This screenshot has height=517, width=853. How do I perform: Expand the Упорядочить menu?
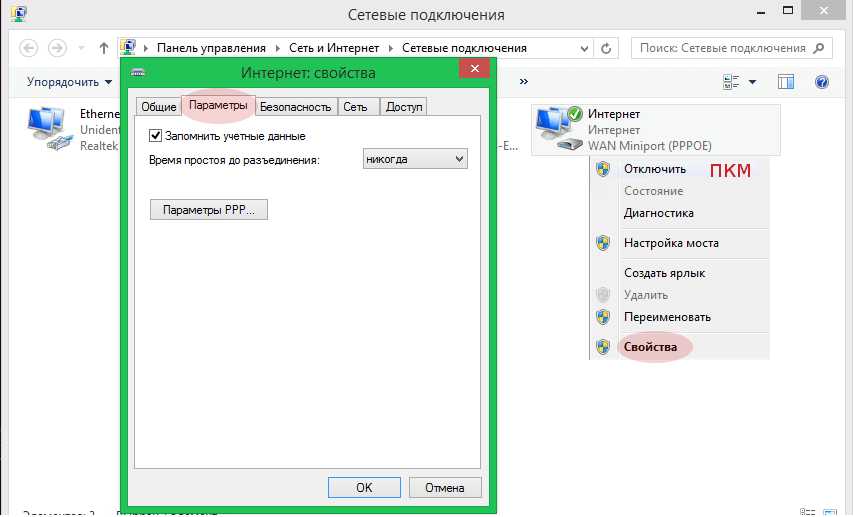point(69,82)
